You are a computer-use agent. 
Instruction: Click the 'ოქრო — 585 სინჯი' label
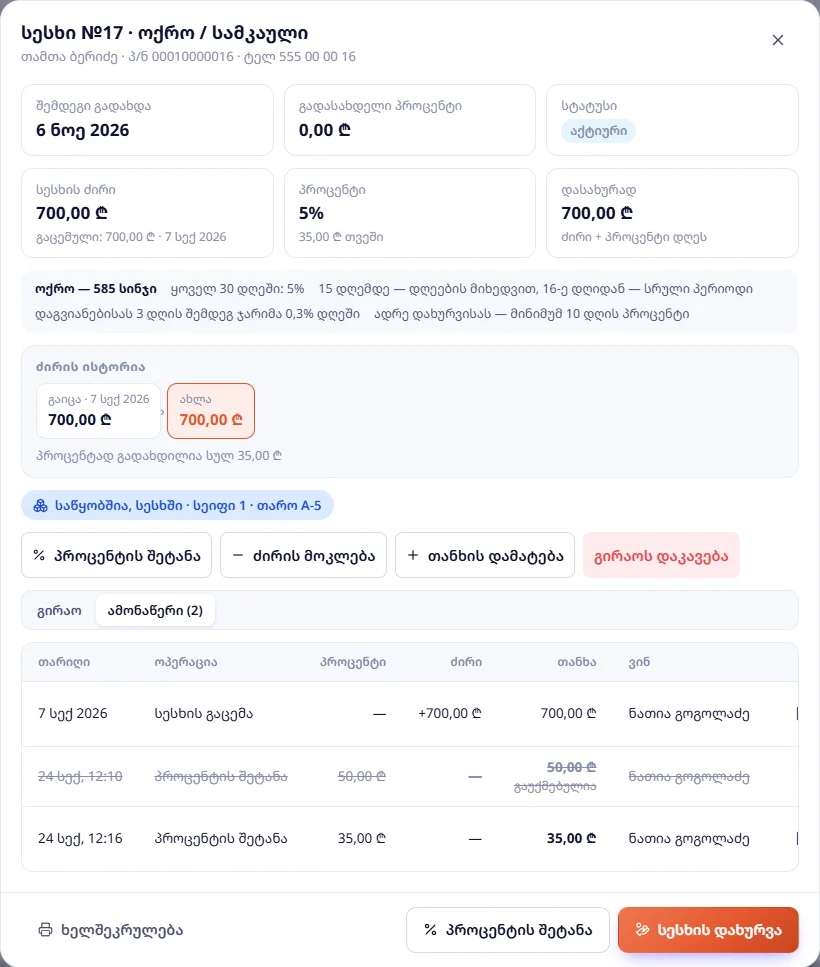(96, 289)
